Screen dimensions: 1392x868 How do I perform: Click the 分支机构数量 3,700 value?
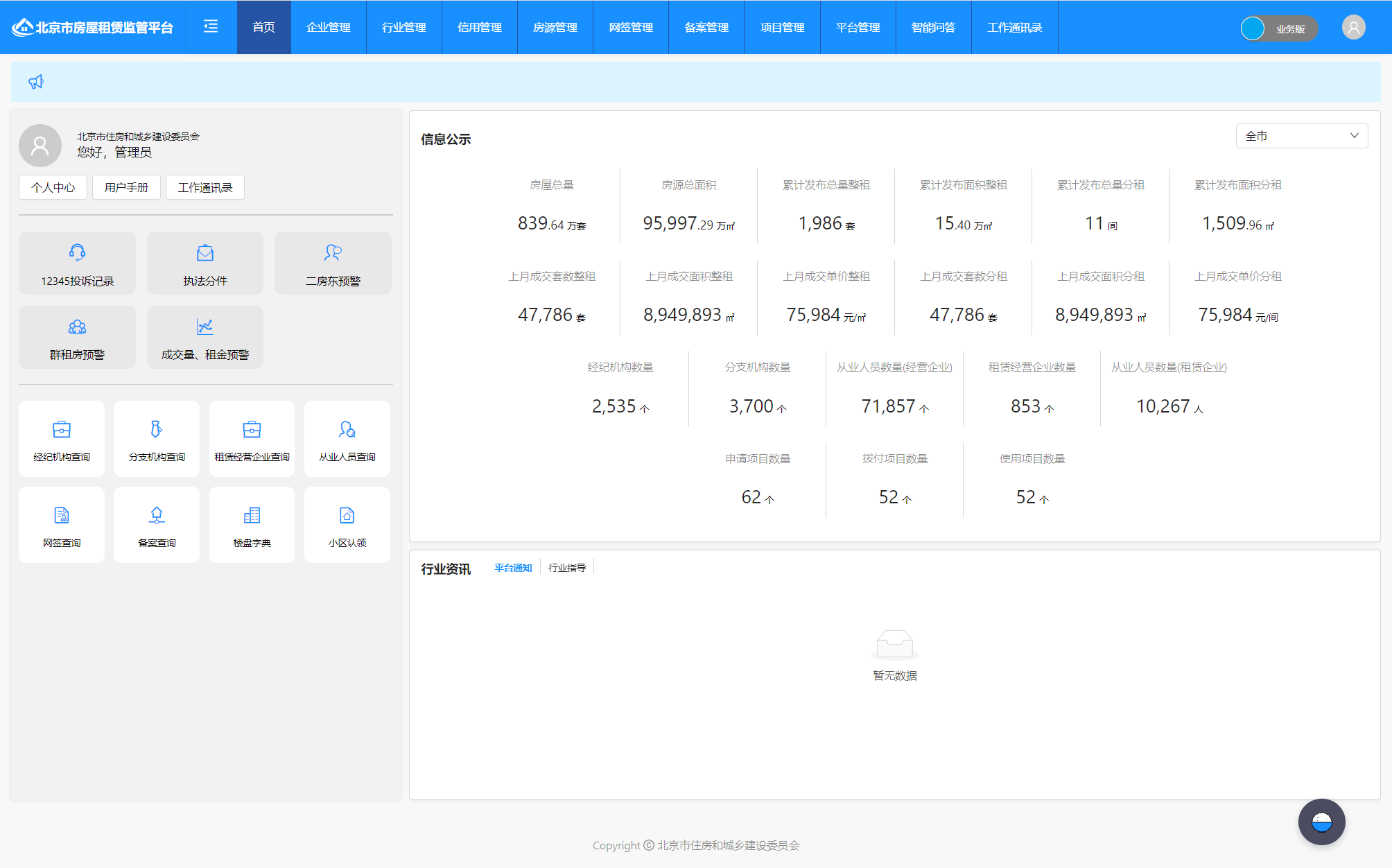pyautogui.click(x=758, y=406)
